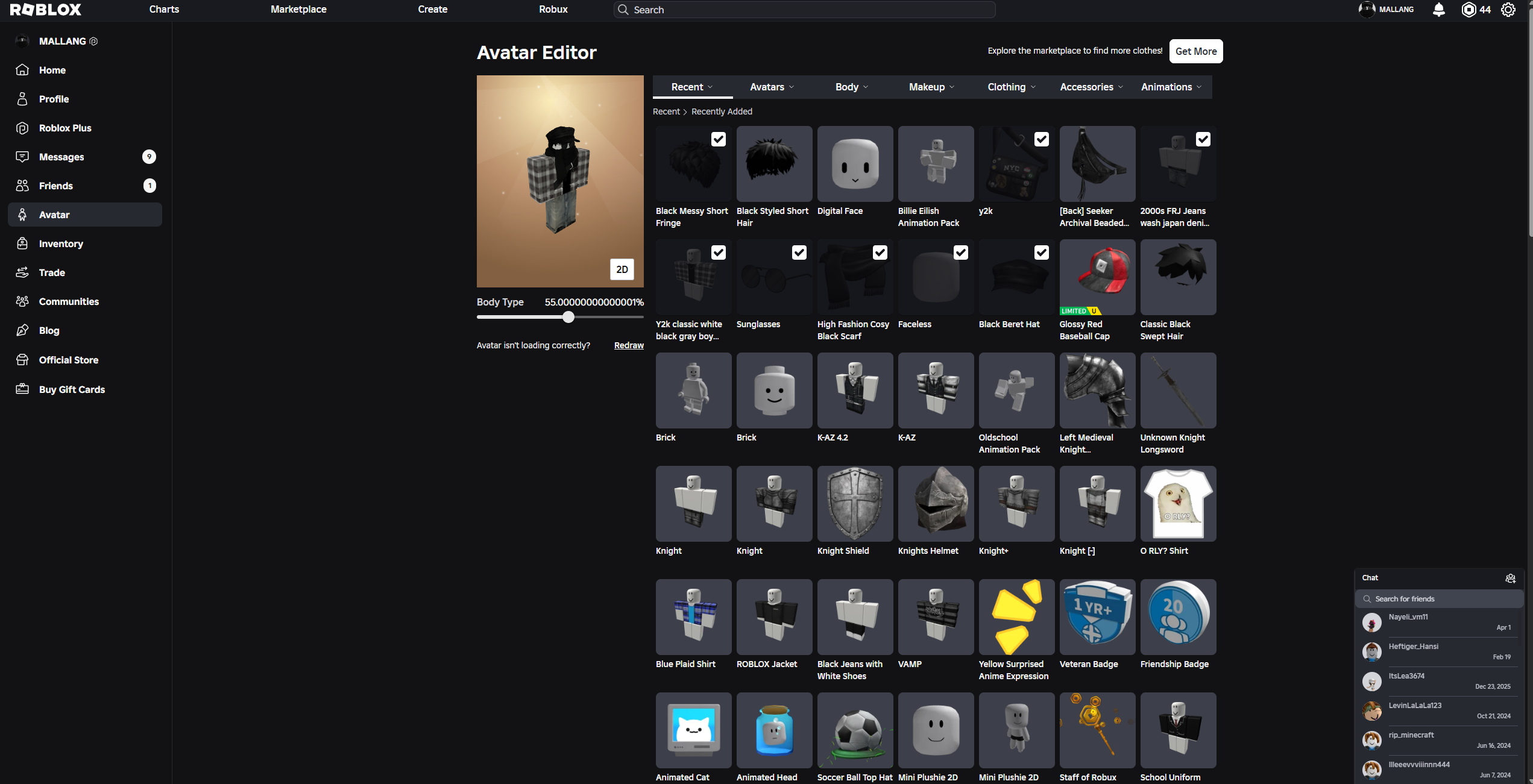Expand the Clothing dropdown
This screenshot has width=1533, height=784.
[x=1012, y=87]
